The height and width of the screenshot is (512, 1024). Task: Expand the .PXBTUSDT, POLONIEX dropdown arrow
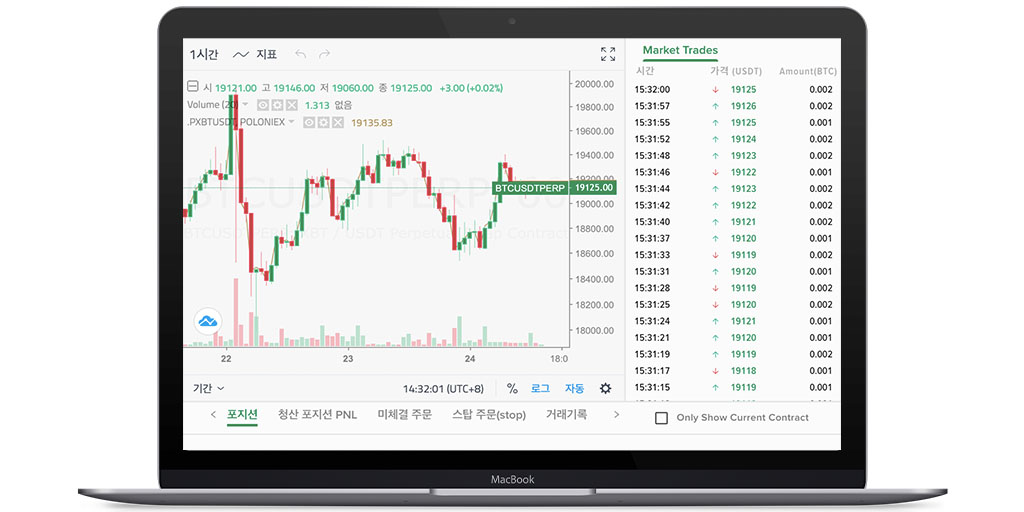[x=291, y=121]
